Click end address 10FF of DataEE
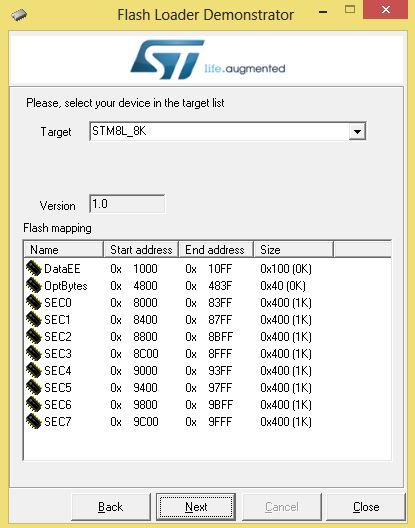 click(x=220, y=269)
